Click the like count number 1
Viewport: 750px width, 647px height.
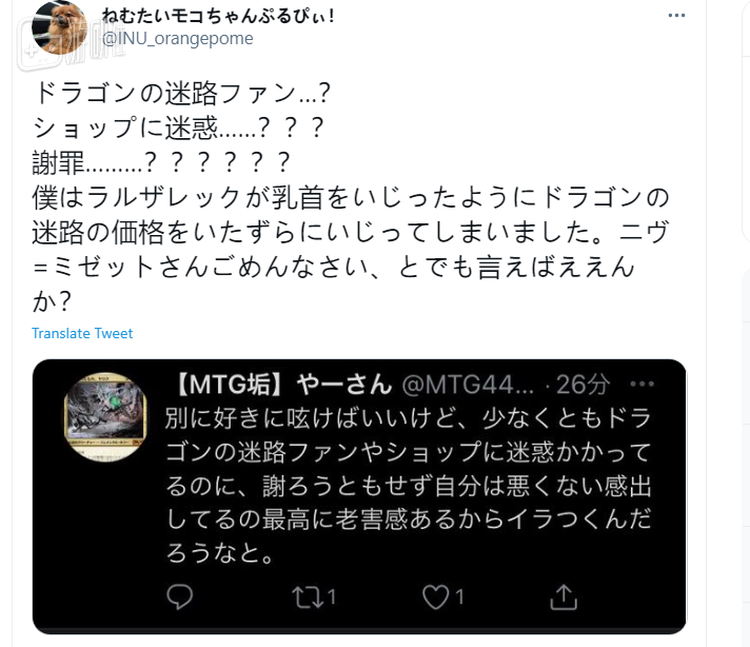click(x=459, y=597)
